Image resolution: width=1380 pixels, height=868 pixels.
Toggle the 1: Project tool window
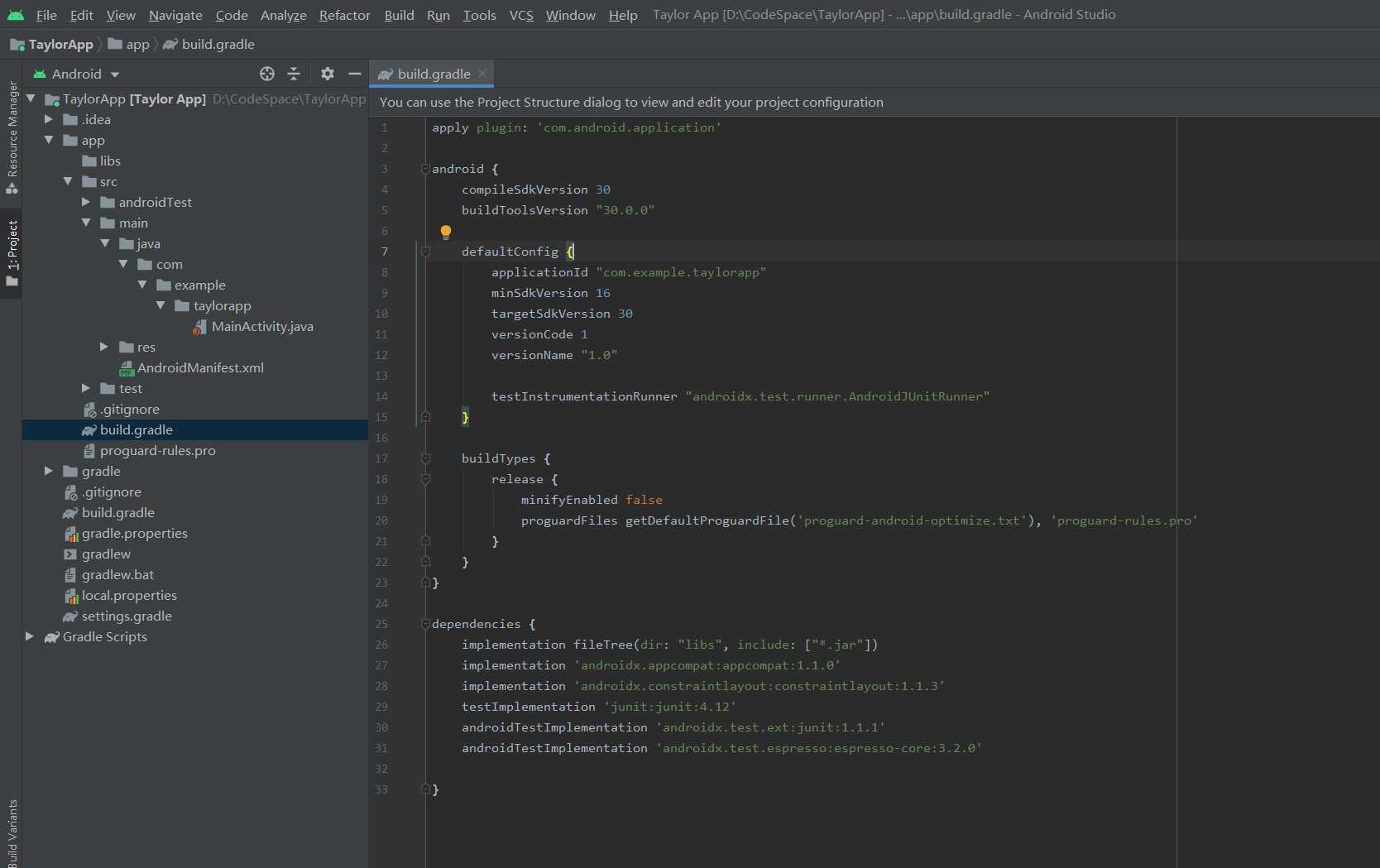pyautogui.click(x=12, y=253)
